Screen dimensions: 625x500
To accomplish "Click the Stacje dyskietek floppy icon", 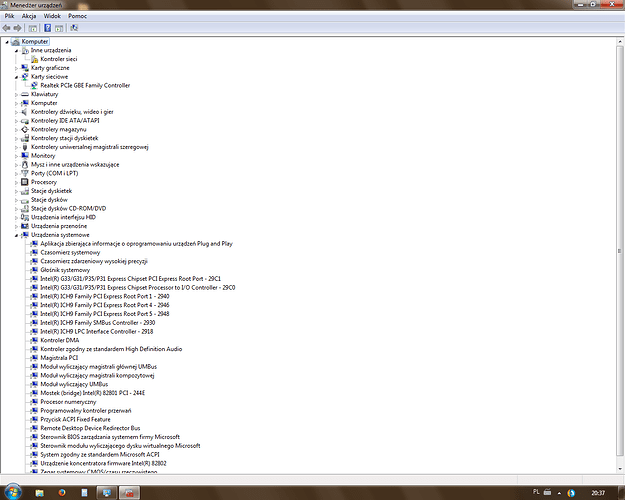I will click(25, 191).
